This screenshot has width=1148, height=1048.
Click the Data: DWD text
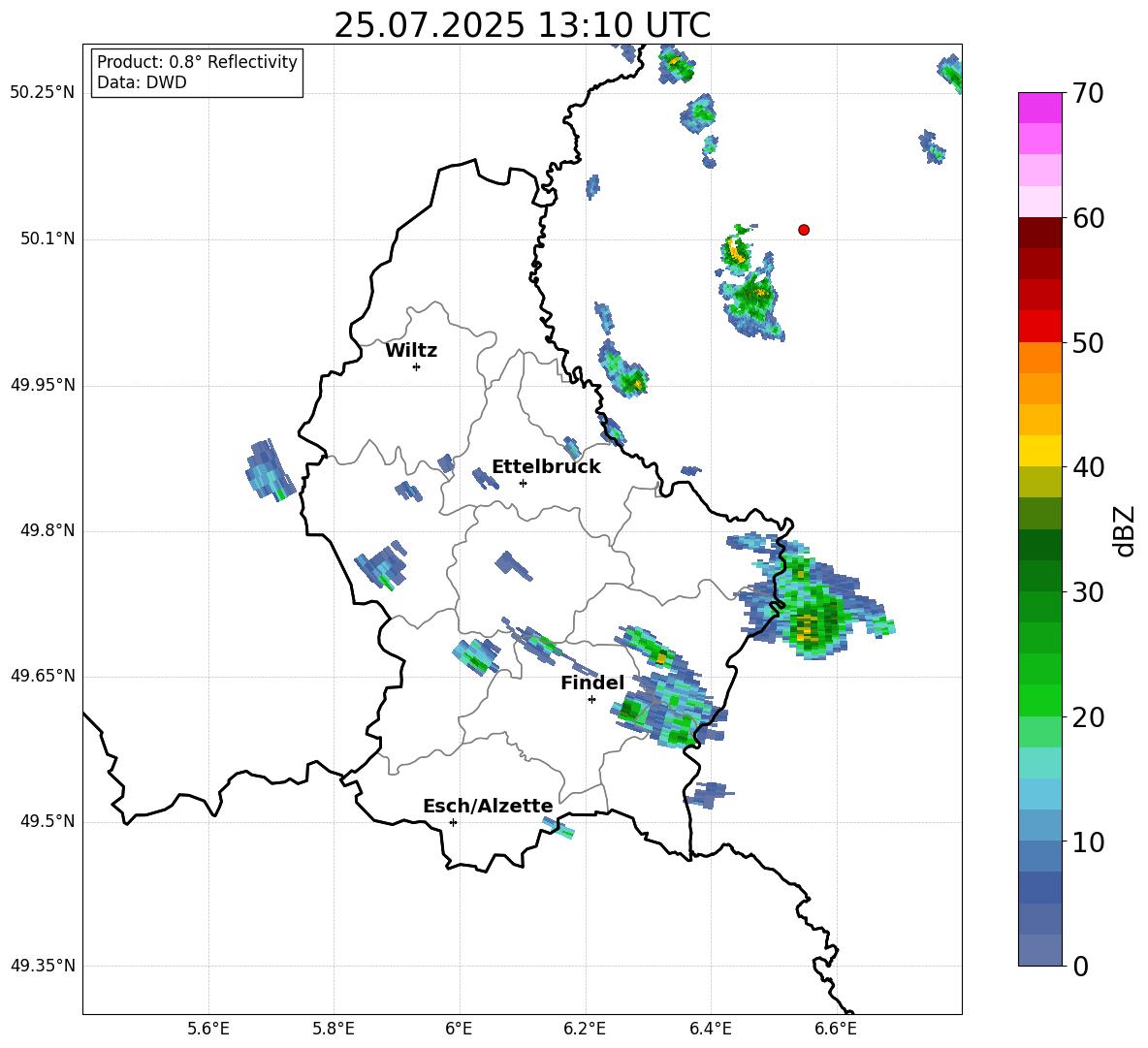[x=142, y=82]
